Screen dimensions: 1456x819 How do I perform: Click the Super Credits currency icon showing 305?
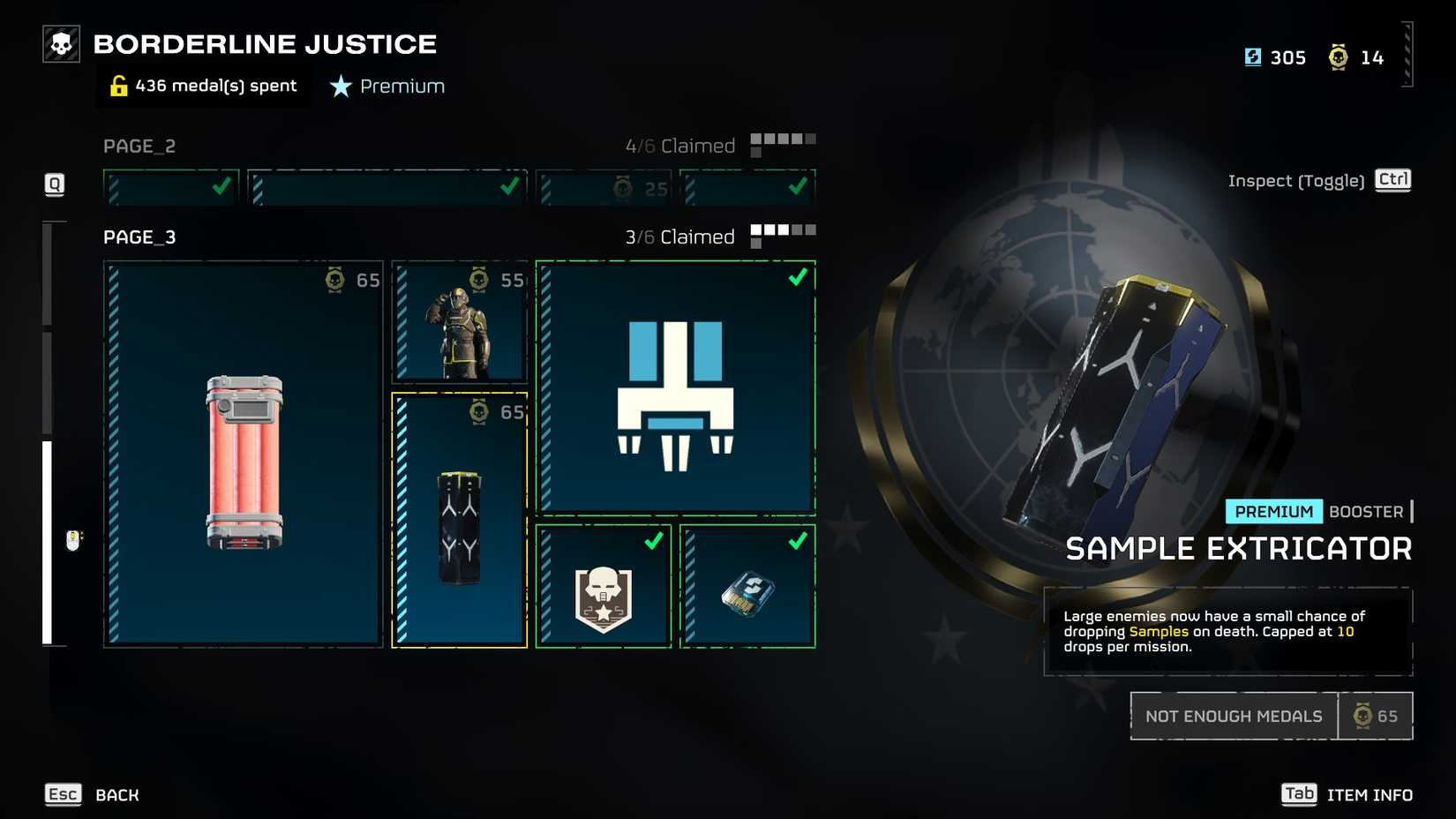coord(1253,57)
